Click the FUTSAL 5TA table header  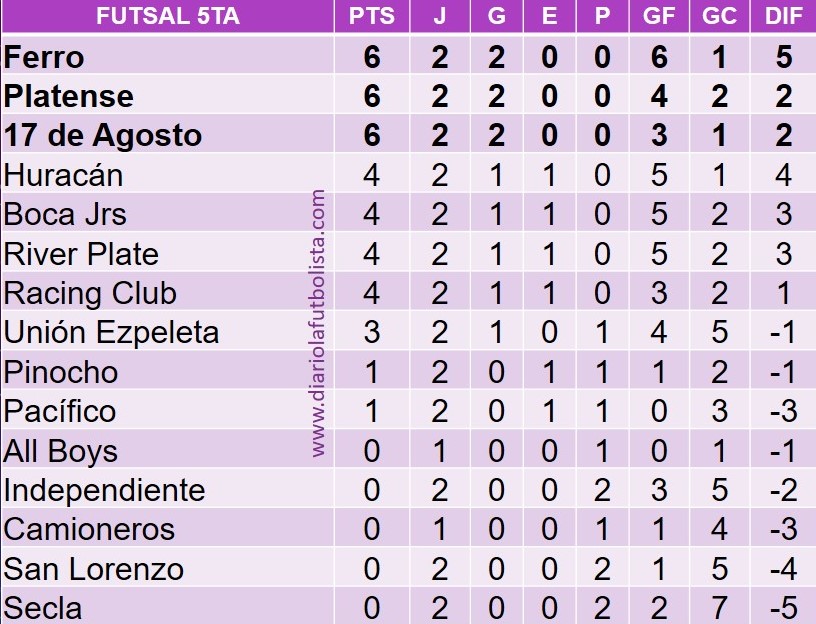coord(167,18)
